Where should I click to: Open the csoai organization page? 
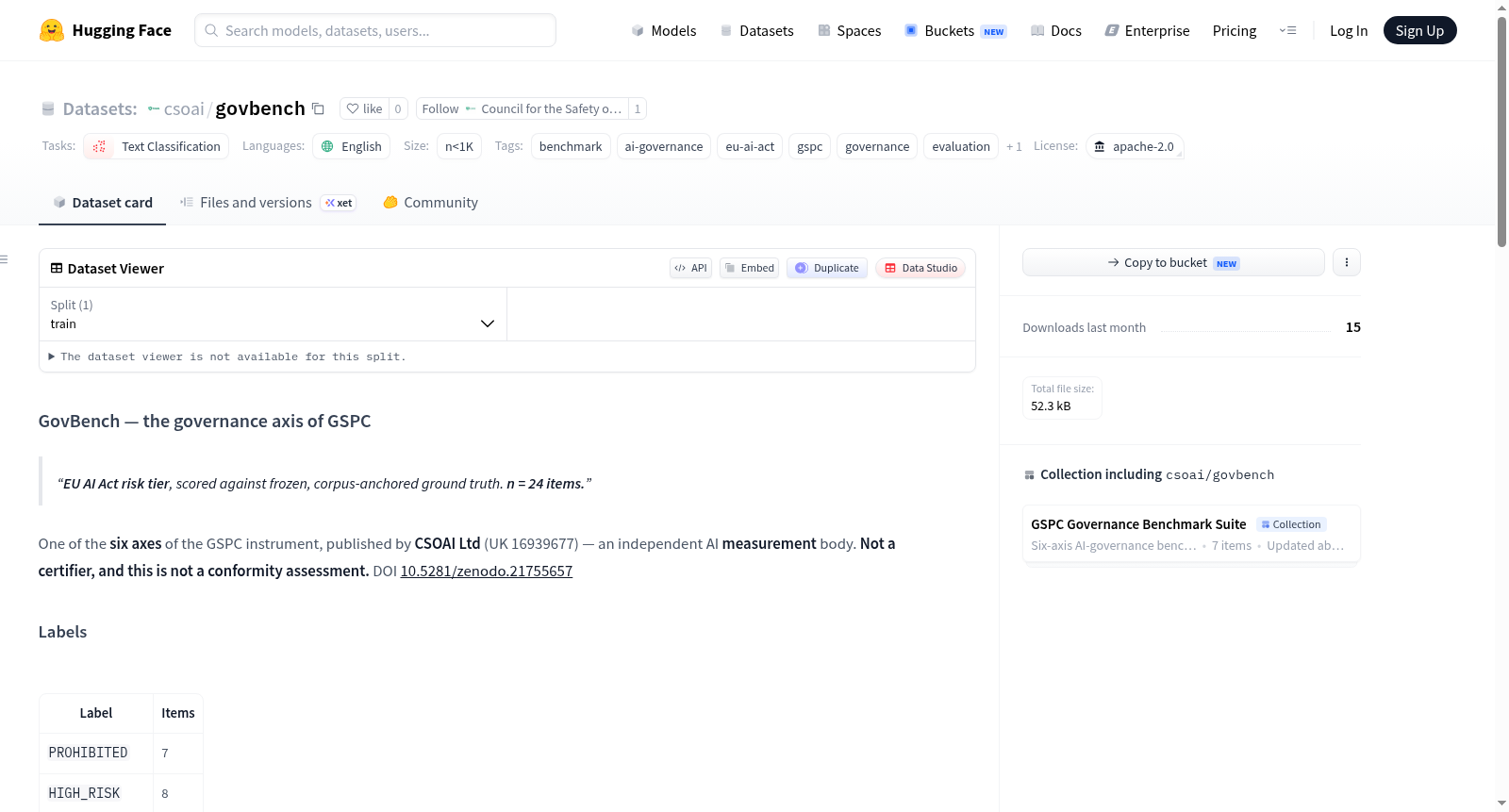pos(183,108)
